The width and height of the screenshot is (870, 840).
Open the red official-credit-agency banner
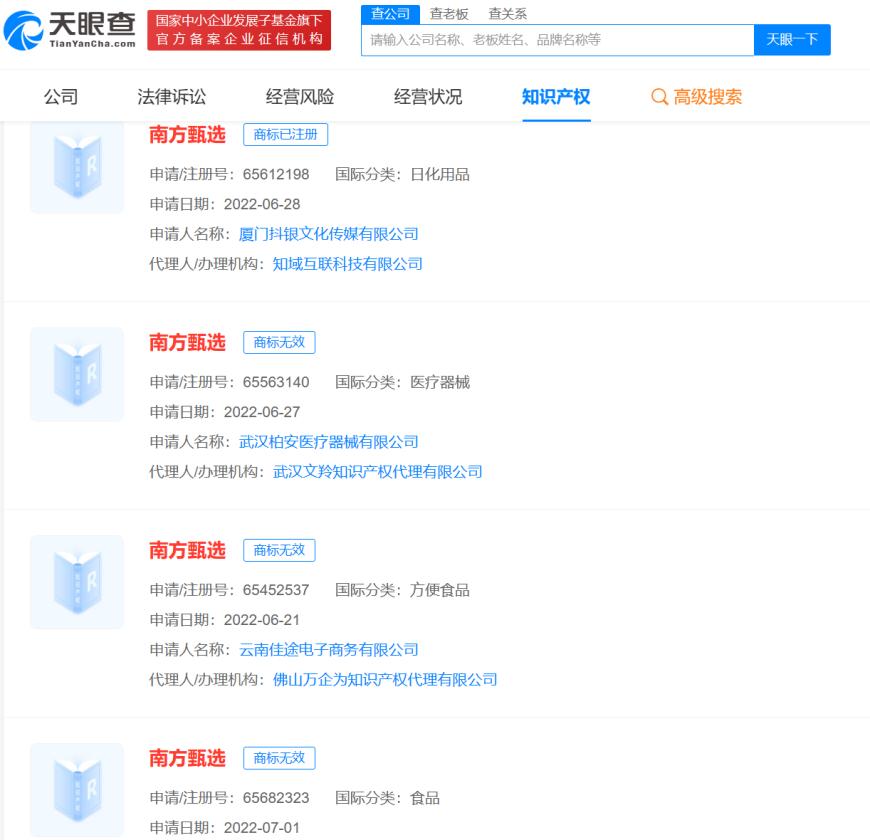[239, 30]
